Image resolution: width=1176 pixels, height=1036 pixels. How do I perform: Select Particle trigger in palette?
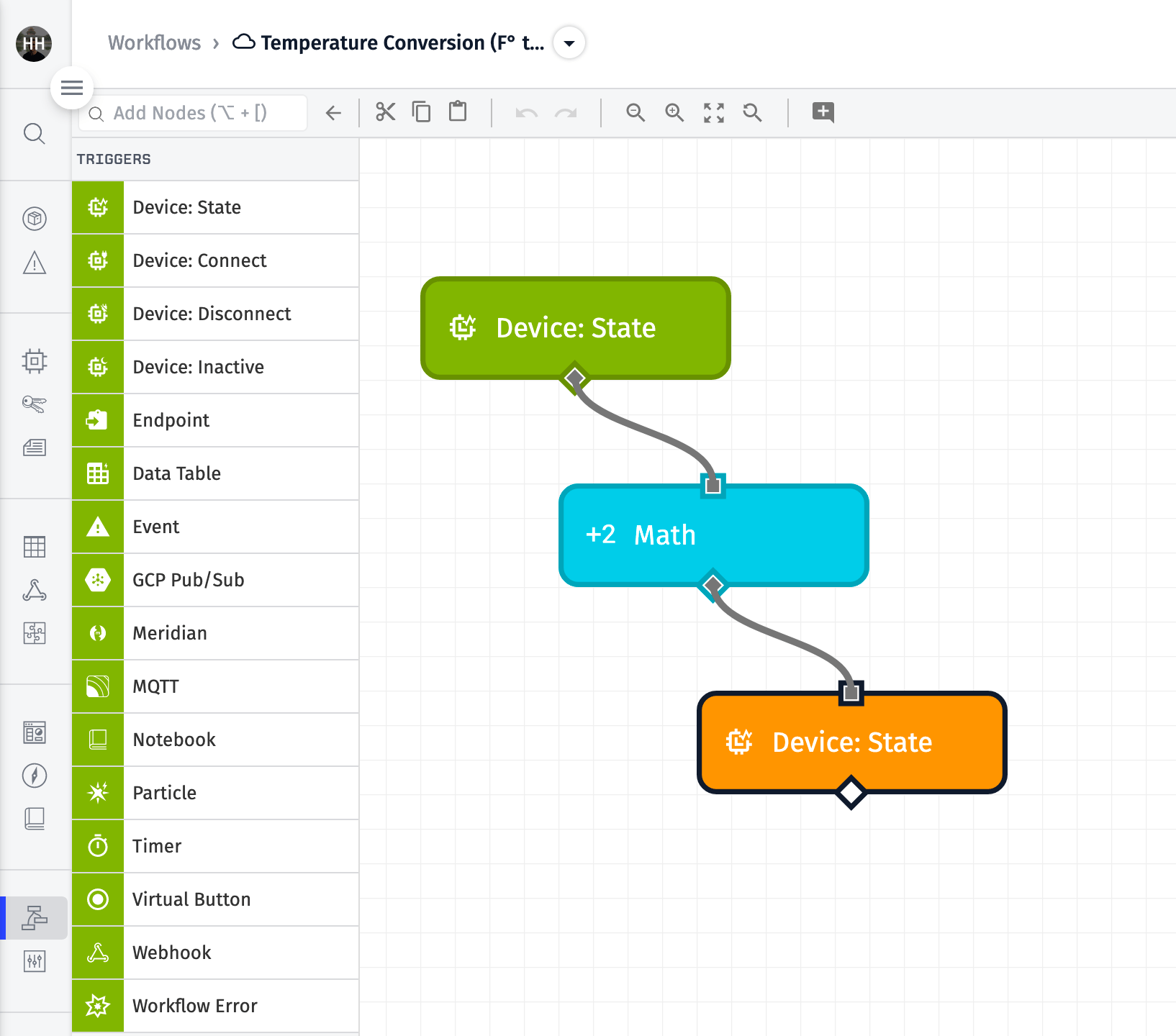pyautogui.click(x=215, y=793)
